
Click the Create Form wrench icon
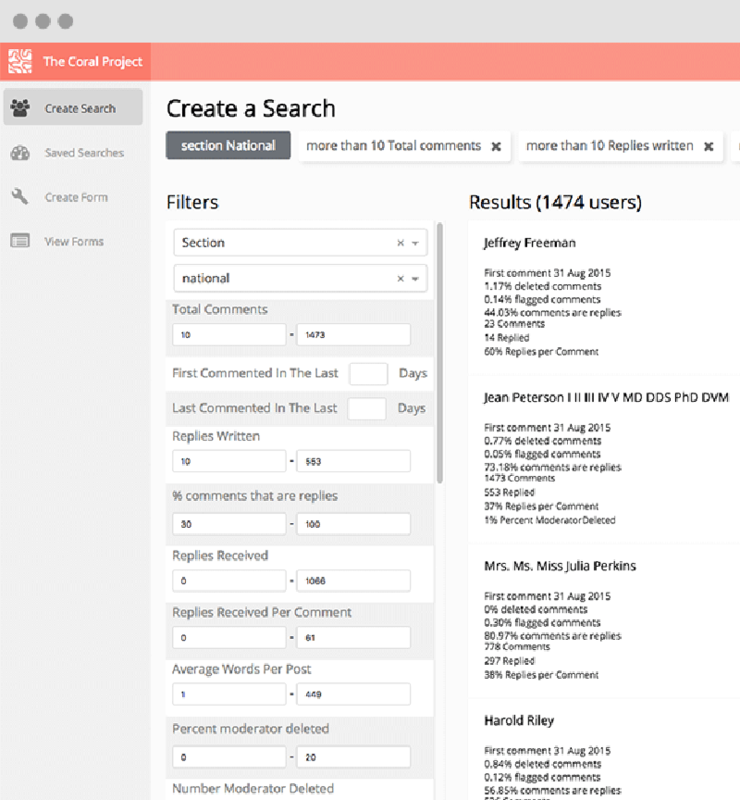click(x=20, y=197)
